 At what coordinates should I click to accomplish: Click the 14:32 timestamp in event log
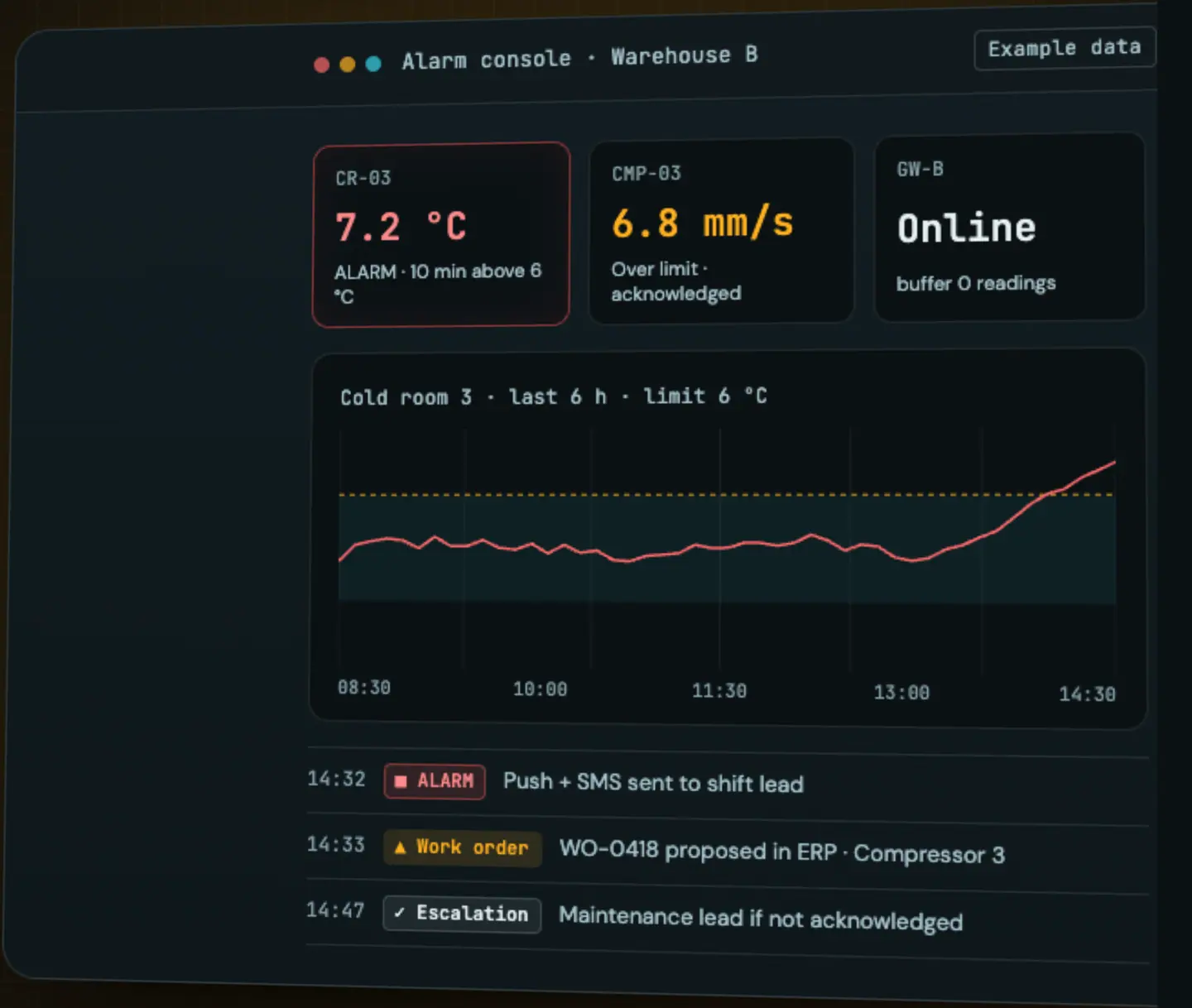(336, 779)
